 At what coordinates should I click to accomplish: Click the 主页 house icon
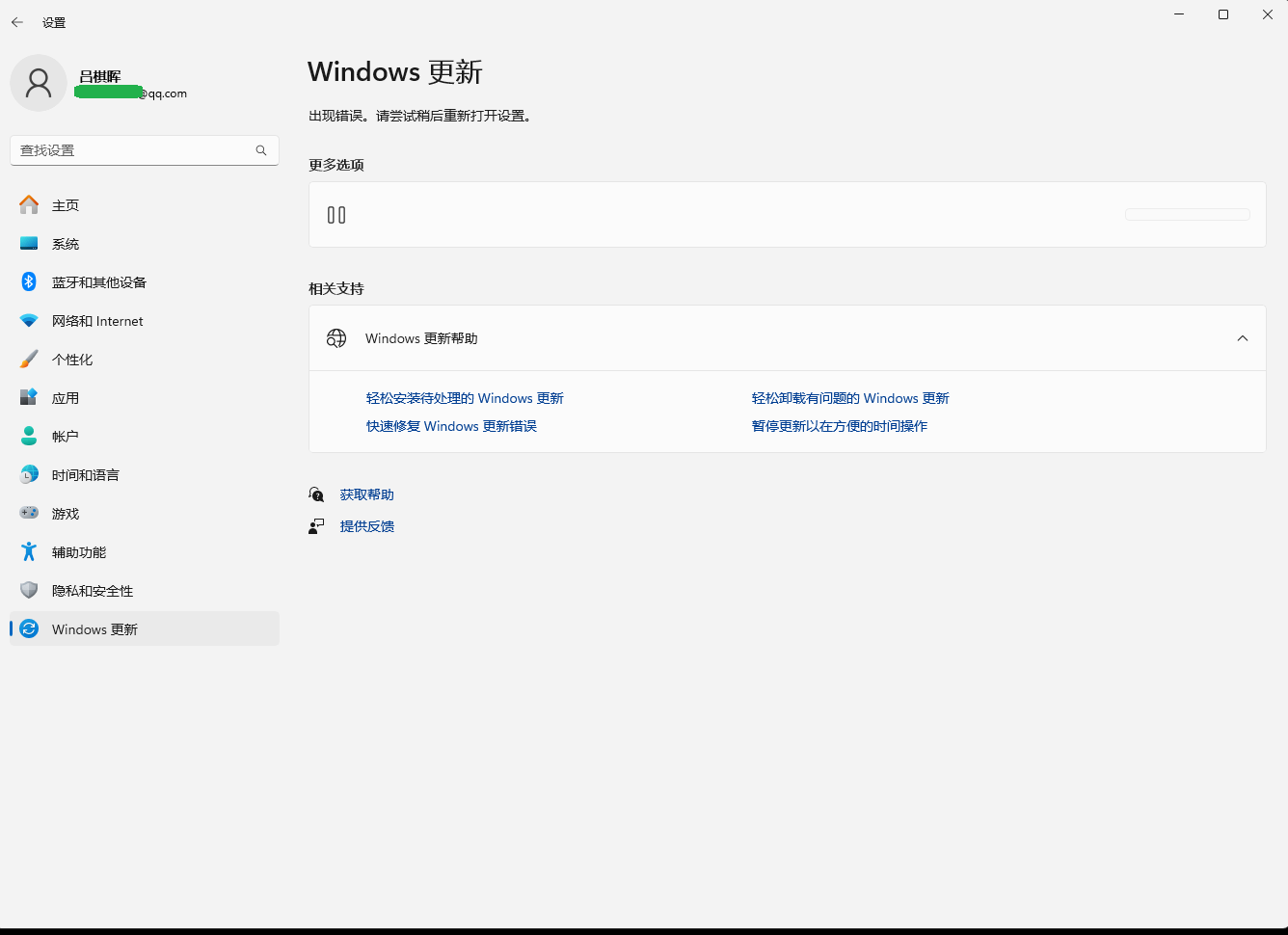click(x=29, y=204)
